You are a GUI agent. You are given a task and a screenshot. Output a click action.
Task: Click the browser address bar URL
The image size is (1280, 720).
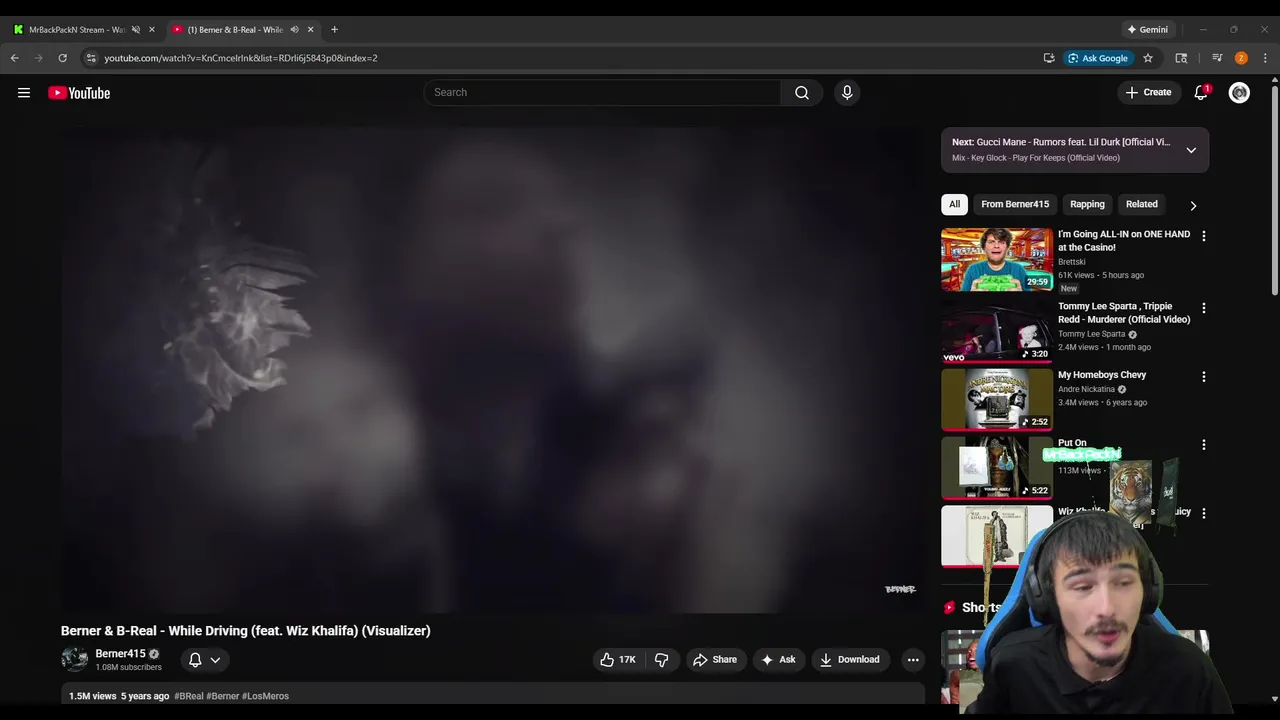tap(241, 58)
